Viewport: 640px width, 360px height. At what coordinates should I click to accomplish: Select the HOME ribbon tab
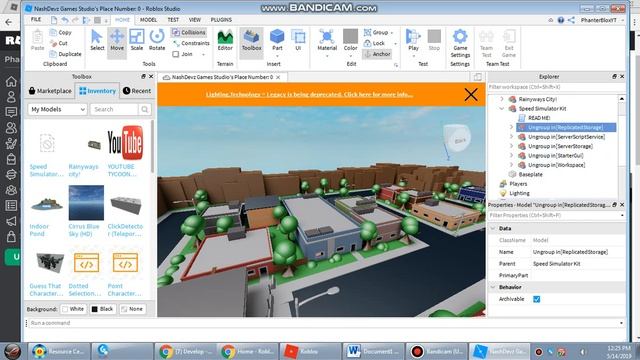coord(122,20)
